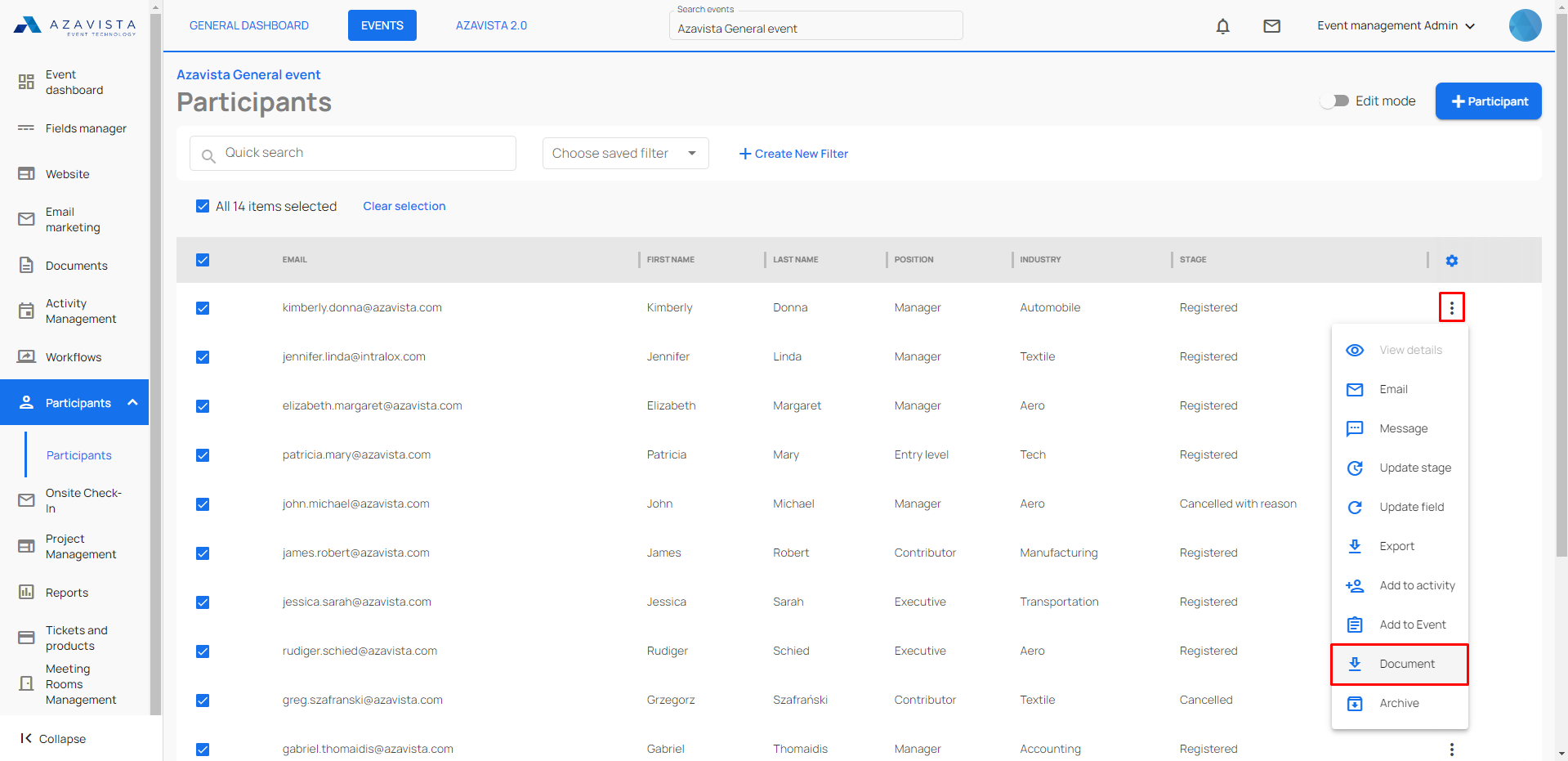Uncheck the patricia.mary@azavista.com row checkbox
Viewport: 1568px width, 761px height.
pyautogui.click(x=203, y=455)
